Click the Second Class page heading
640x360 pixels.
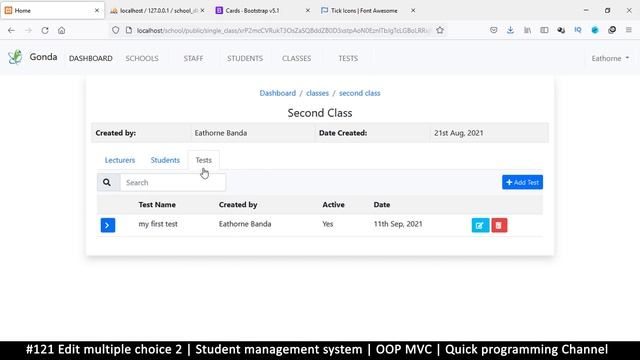pos(320,113)
